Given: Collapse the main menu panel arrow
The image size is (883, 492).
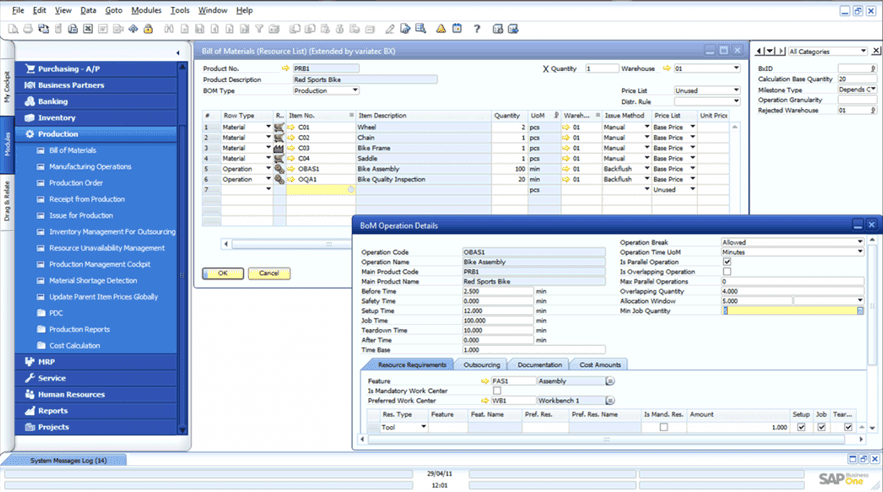Looking at the screenshot, I should [x=178, y=53].
